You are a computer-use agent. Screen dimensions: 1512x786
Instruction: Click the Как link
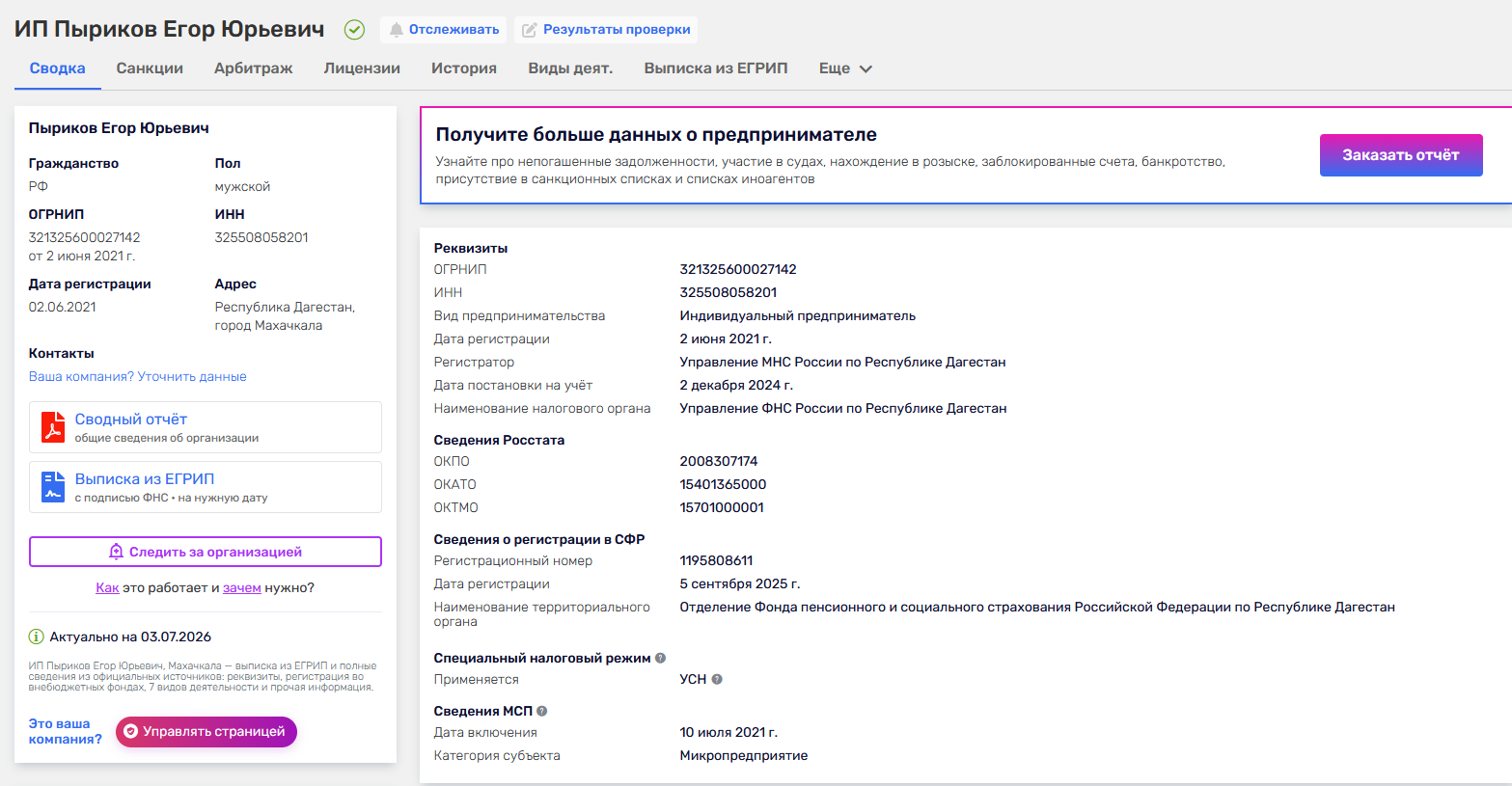[107, 588]
